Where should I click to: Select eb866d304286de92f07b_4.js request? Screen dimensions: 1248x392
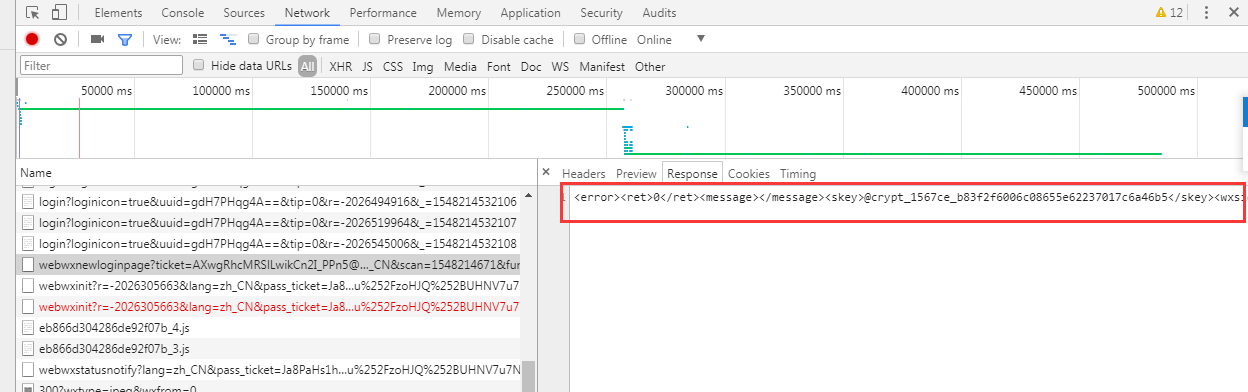267,327
